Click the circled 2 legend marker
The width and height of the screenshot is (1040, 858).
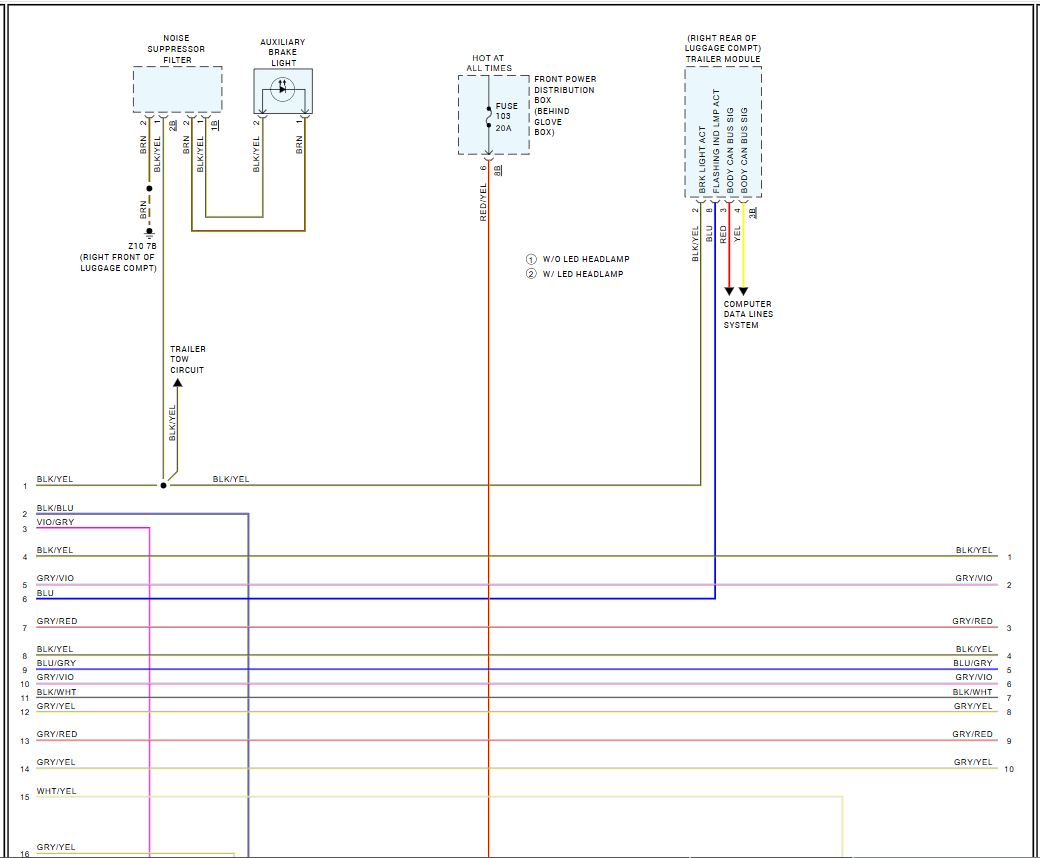coord(532,274)
